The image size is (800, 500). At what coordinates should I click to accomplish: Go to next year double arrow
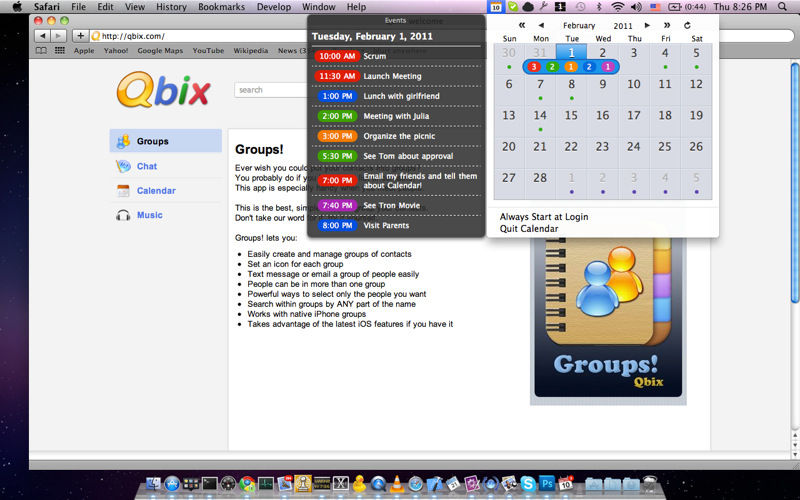(667, 25)
